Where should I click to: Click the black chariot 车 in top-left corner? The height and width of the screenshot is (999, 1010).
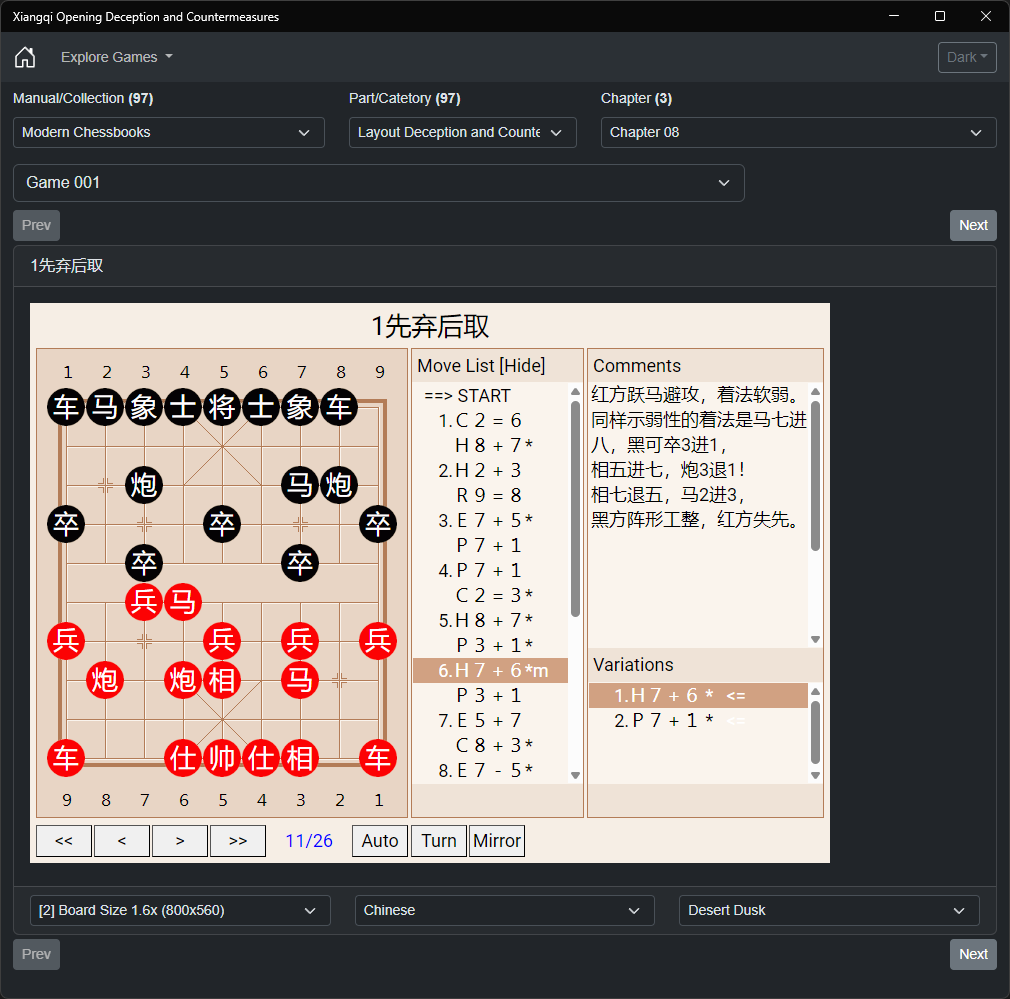pyautogui.click(x=66, y=407)
